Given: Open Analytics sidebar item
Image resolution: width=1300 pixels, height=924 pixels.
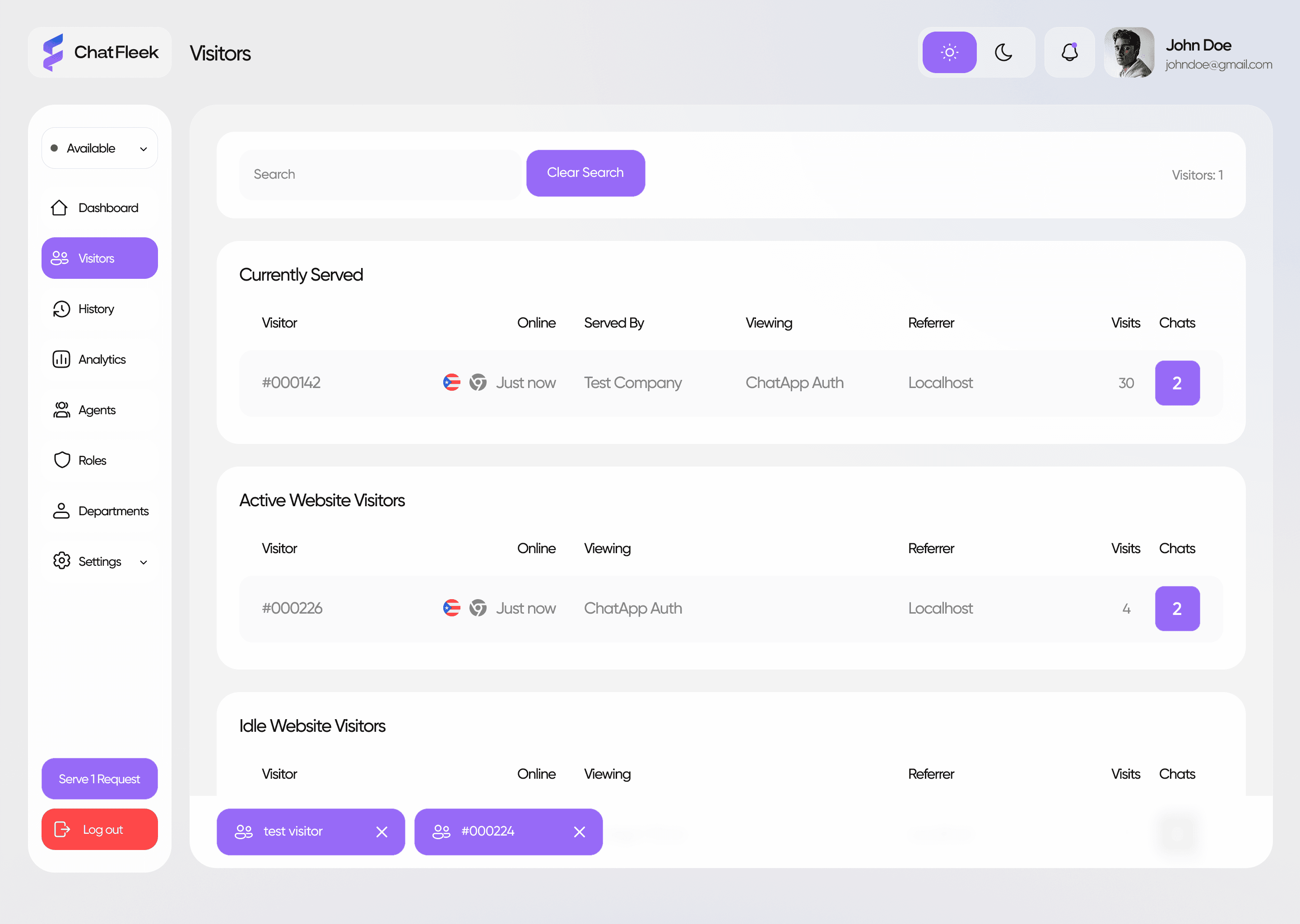Looking at the screenshot, I should pyautogui.click(x=100, y=360).
